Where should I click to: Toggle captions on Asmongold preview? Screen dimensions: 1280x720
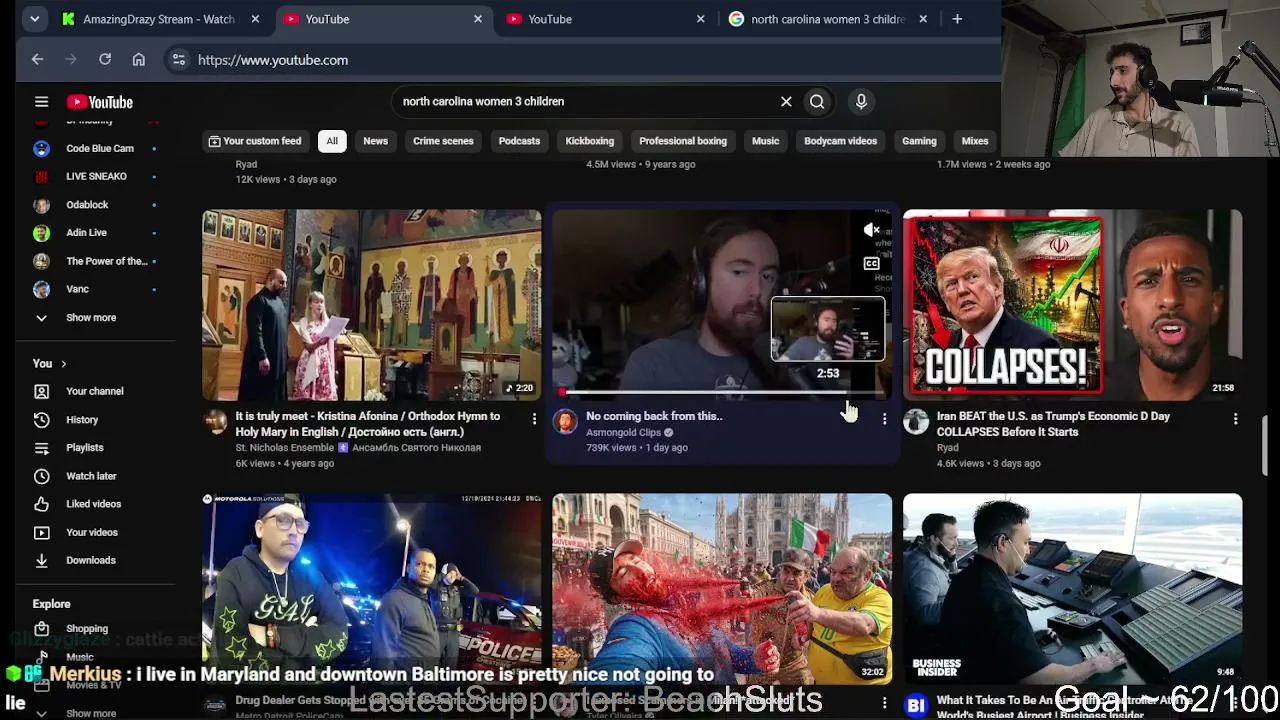(871, 264)
